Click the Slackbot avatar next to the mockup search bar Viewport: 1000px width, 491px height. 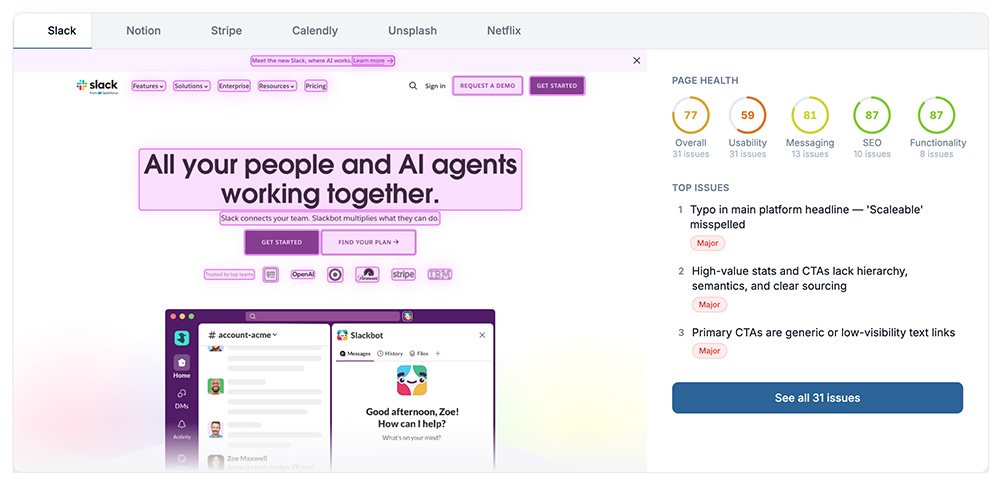tap(408, 316)
